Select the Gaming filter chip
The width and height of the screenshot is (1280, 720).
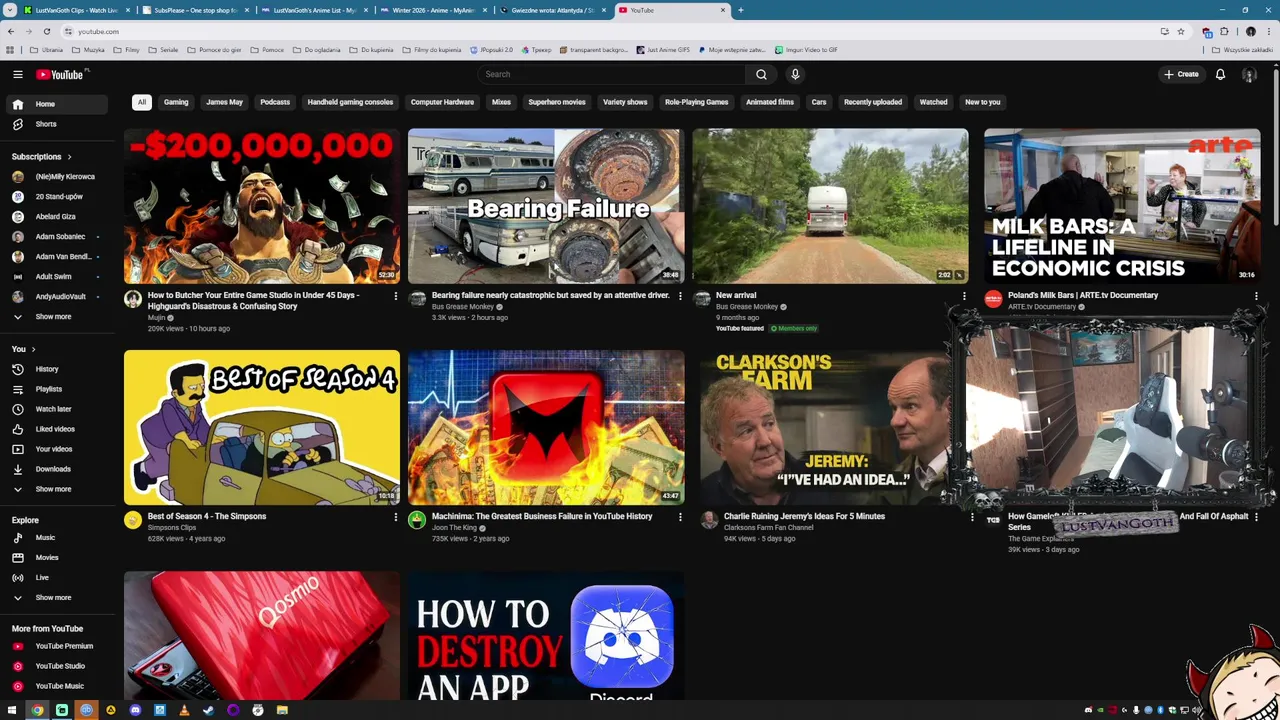point(176,102)
